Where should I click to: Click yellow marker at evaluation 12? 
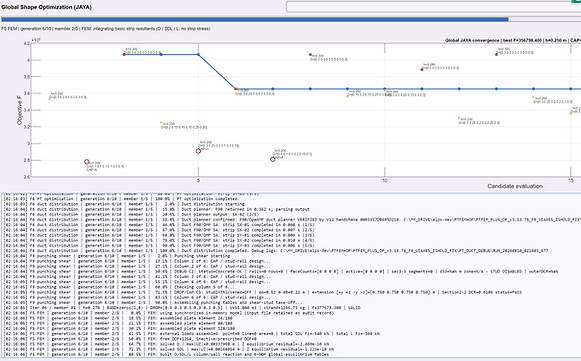coord(459,118)
